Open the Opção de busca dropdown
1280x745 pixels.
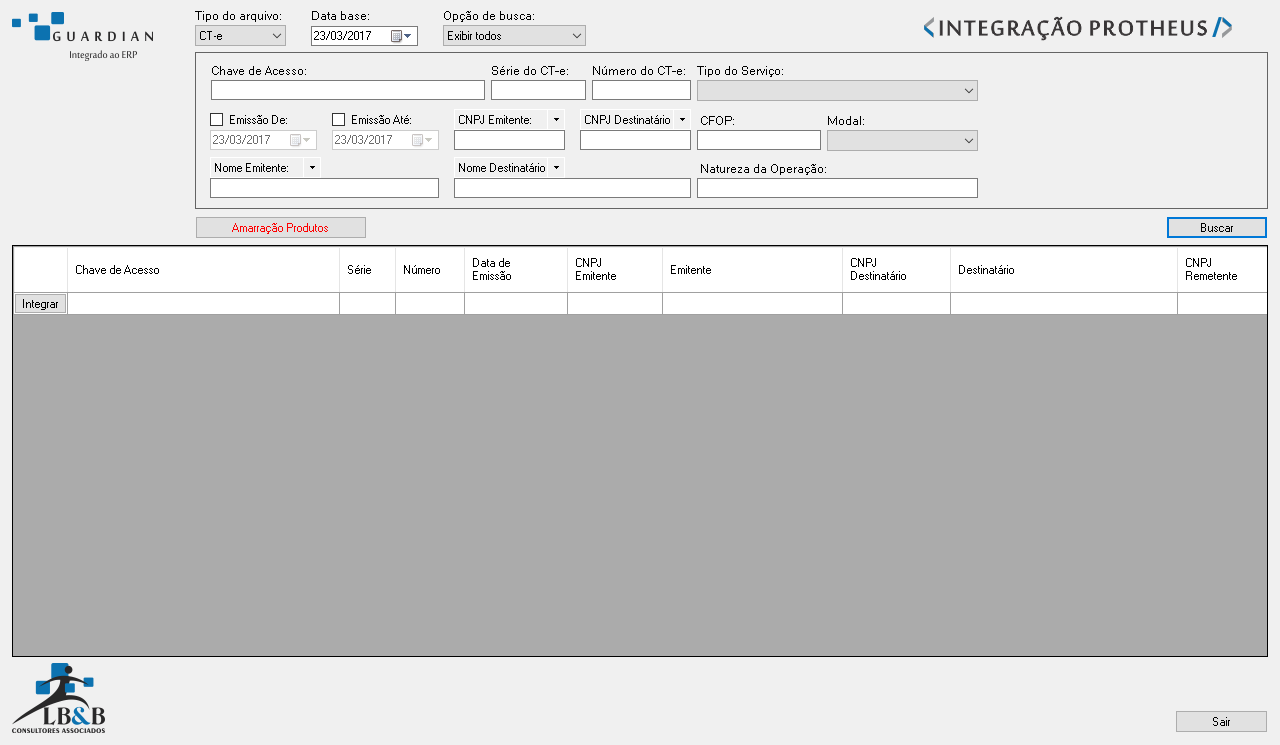click(514, 36)
